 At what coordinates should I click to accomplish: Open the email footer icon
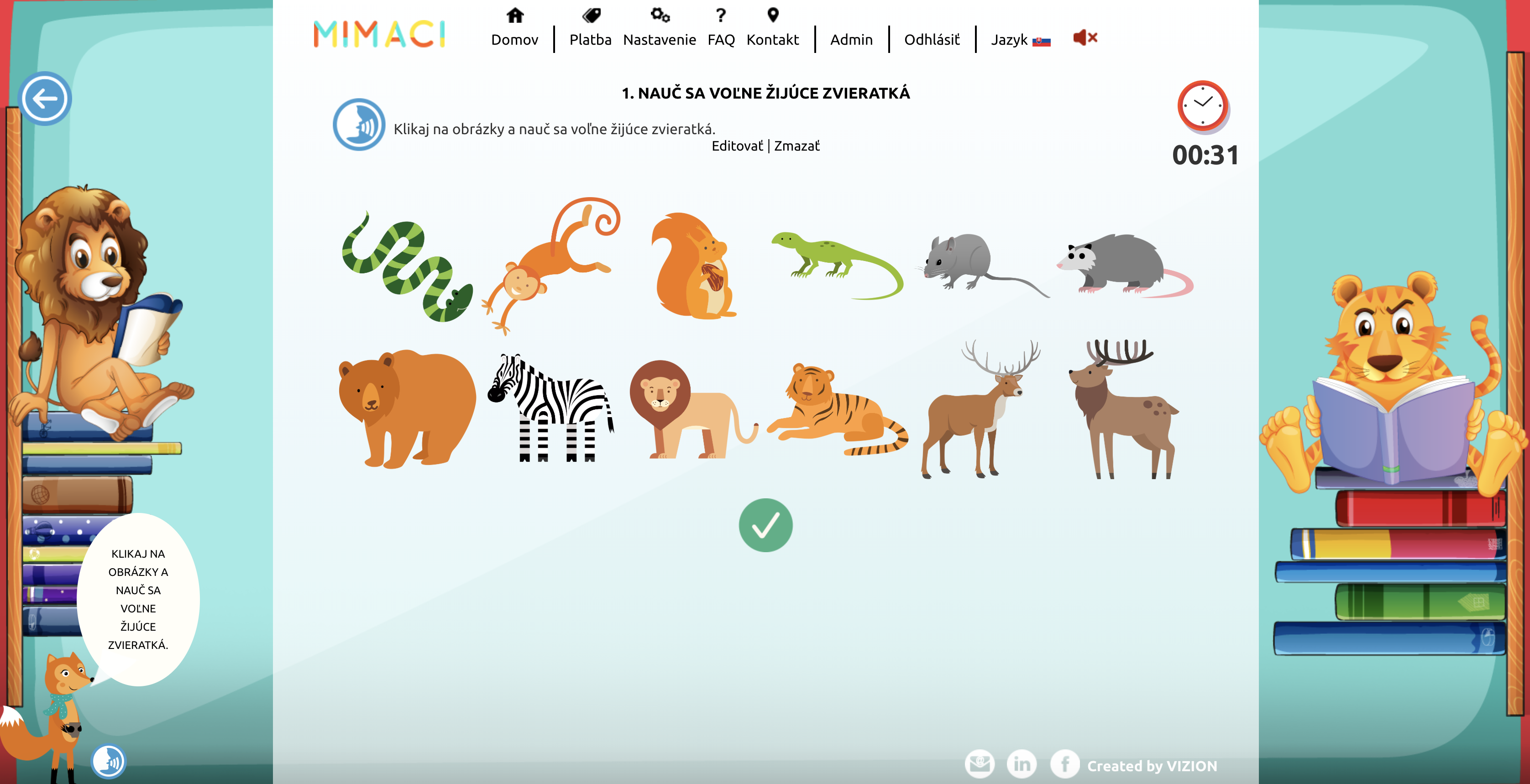coord(979,764)
